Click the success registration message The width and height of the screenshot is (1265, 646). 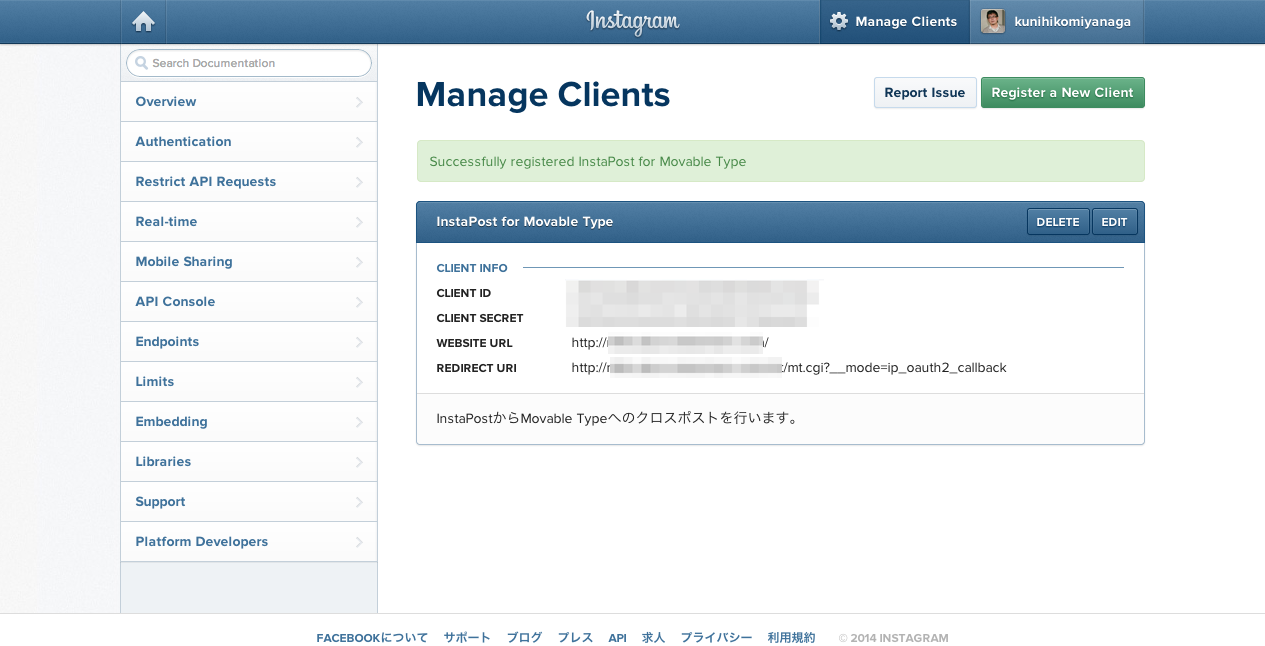[780, 161]
